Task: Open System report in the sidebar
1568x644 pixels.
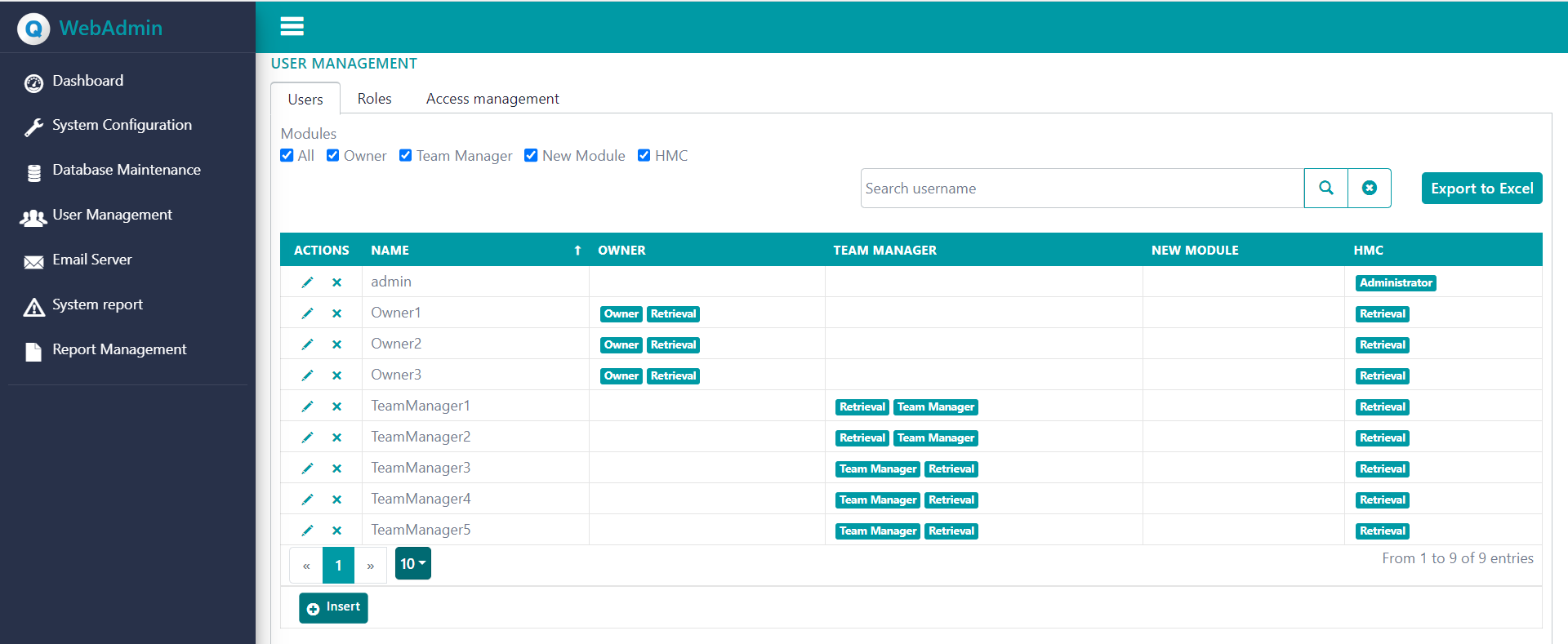Action: tap(98, 304)
